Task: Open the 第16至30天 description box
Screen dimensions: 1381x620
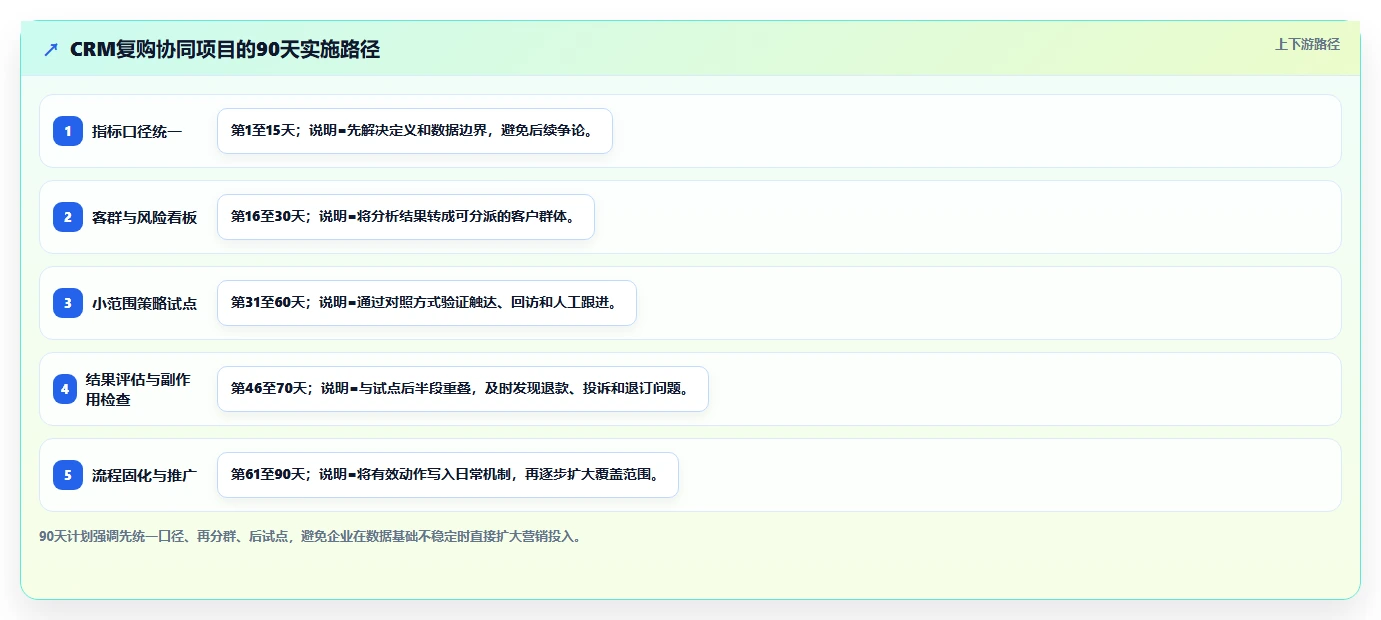Action: point(406,217)
